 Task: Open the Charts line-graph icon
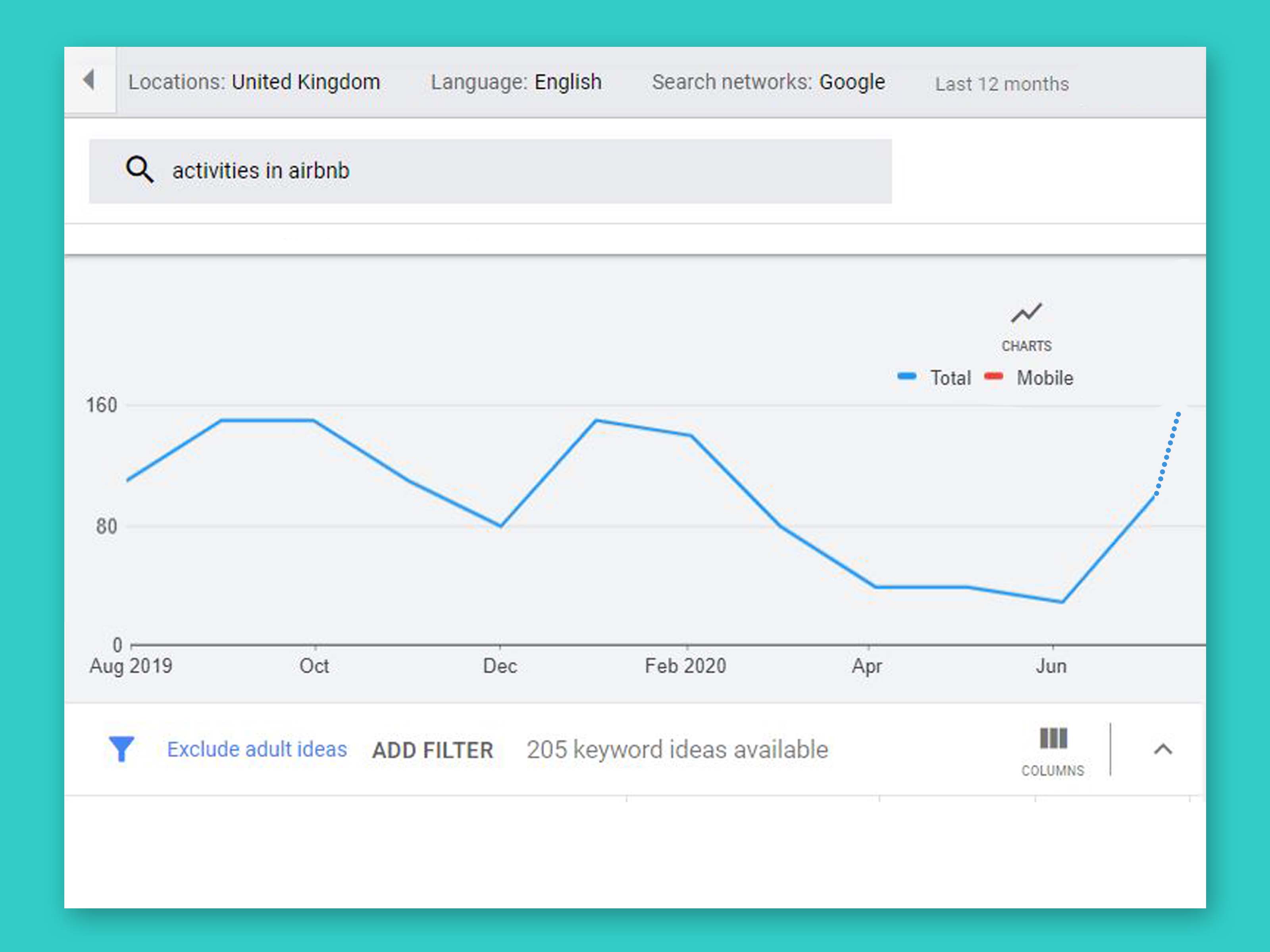(x=1026, y=313)
